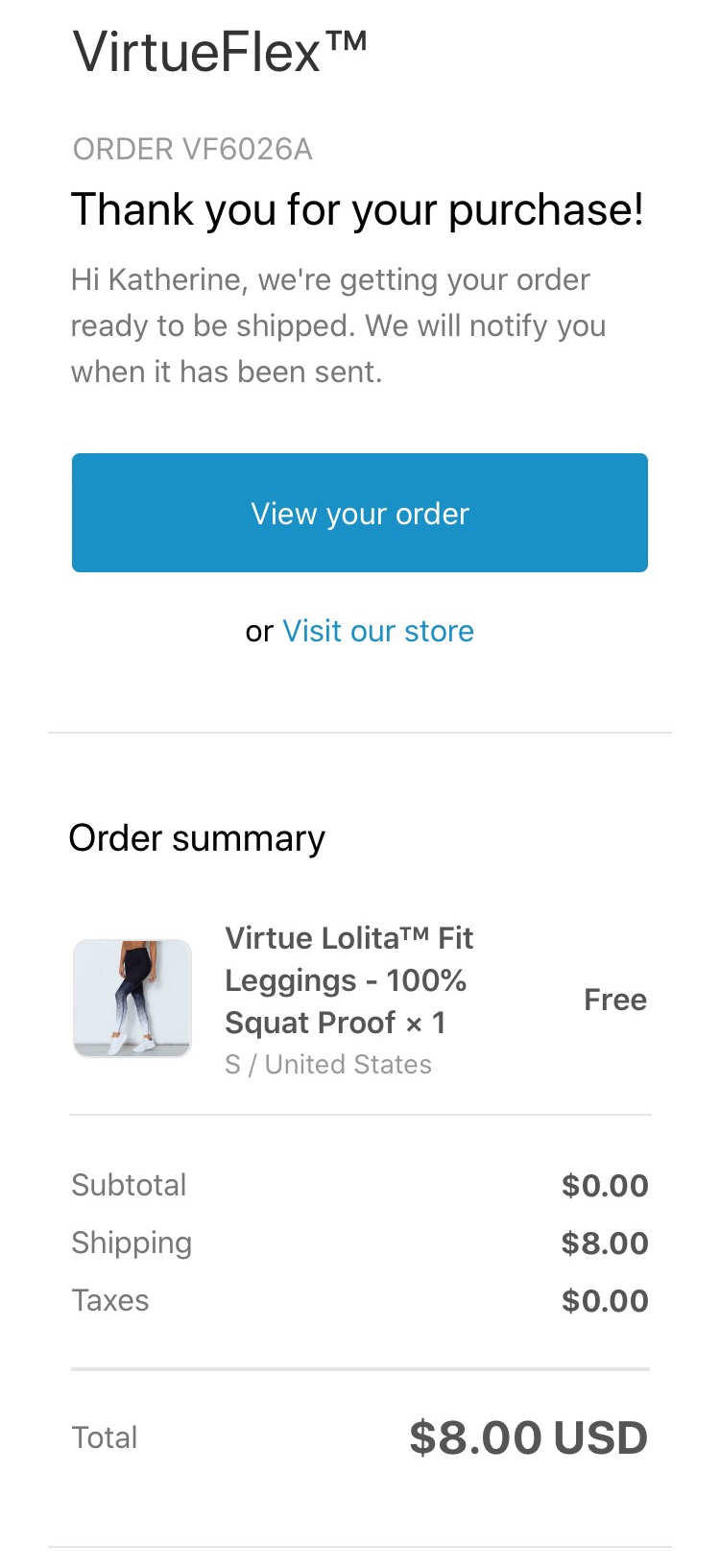Tap the Taxes label
720x1568 pixels.
point(110,1301)
